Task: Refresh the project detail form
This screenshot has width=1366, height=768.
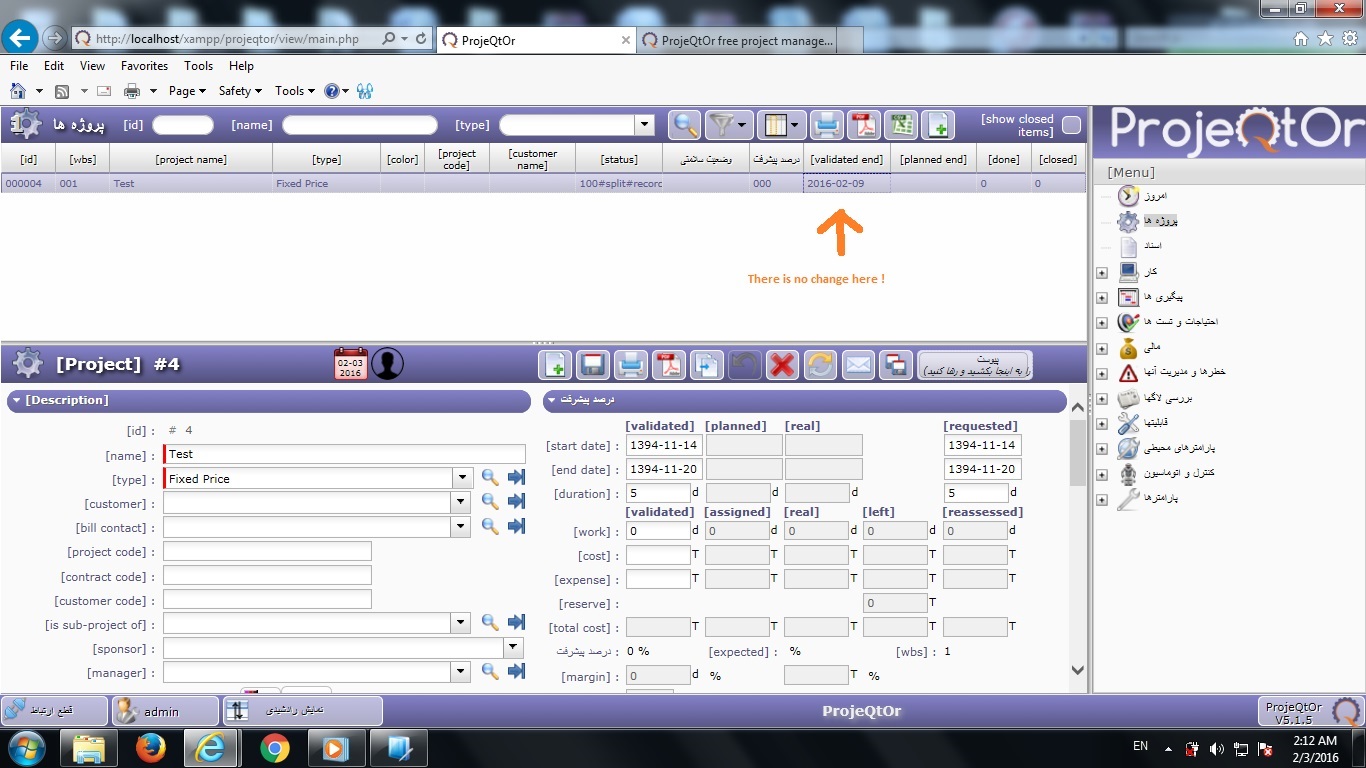Action: (820, 365)
